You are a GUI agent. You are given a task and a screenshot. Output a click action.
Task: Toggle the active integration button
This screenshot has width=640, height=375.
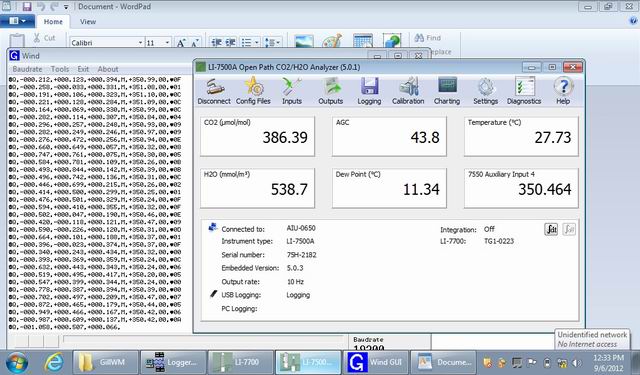[x=551, y=229]
